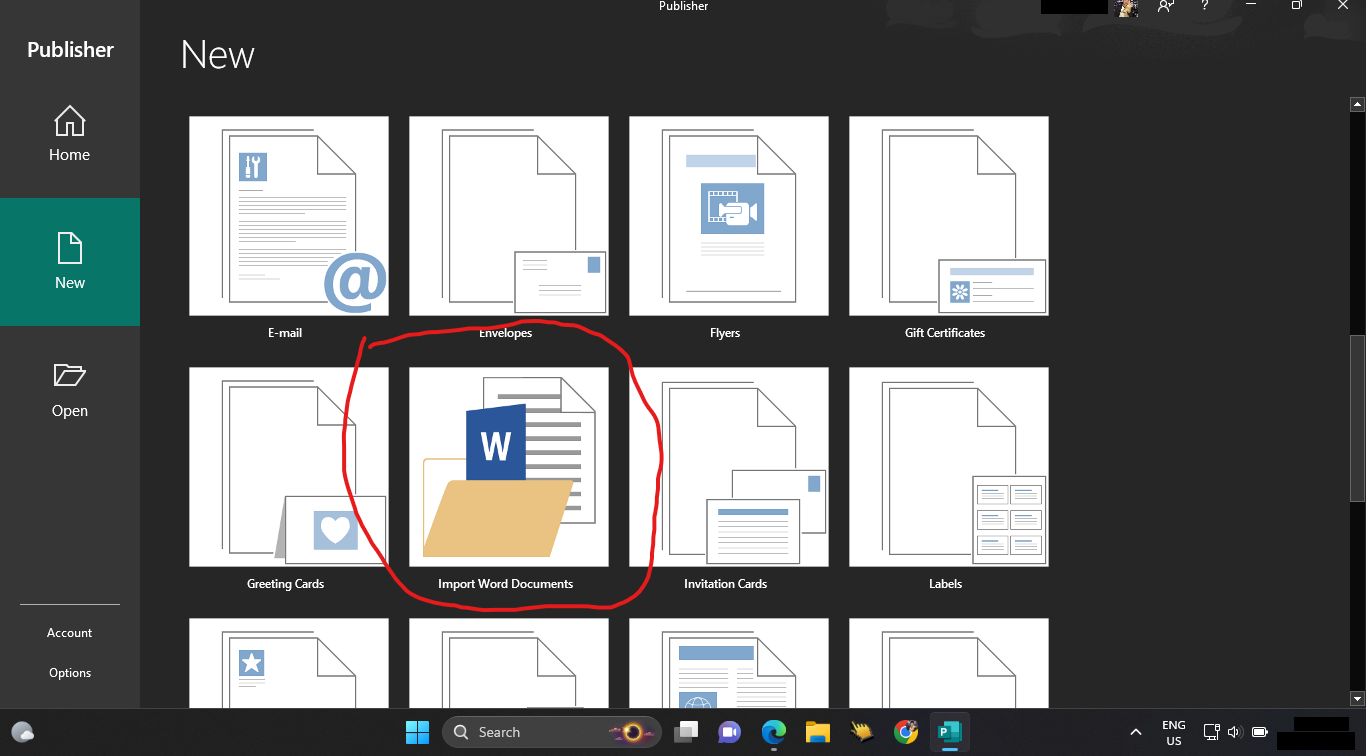This screenshot has height=756, width=1366.
Task: Show hidden system tray icons
Action: tap(1135, 732)
